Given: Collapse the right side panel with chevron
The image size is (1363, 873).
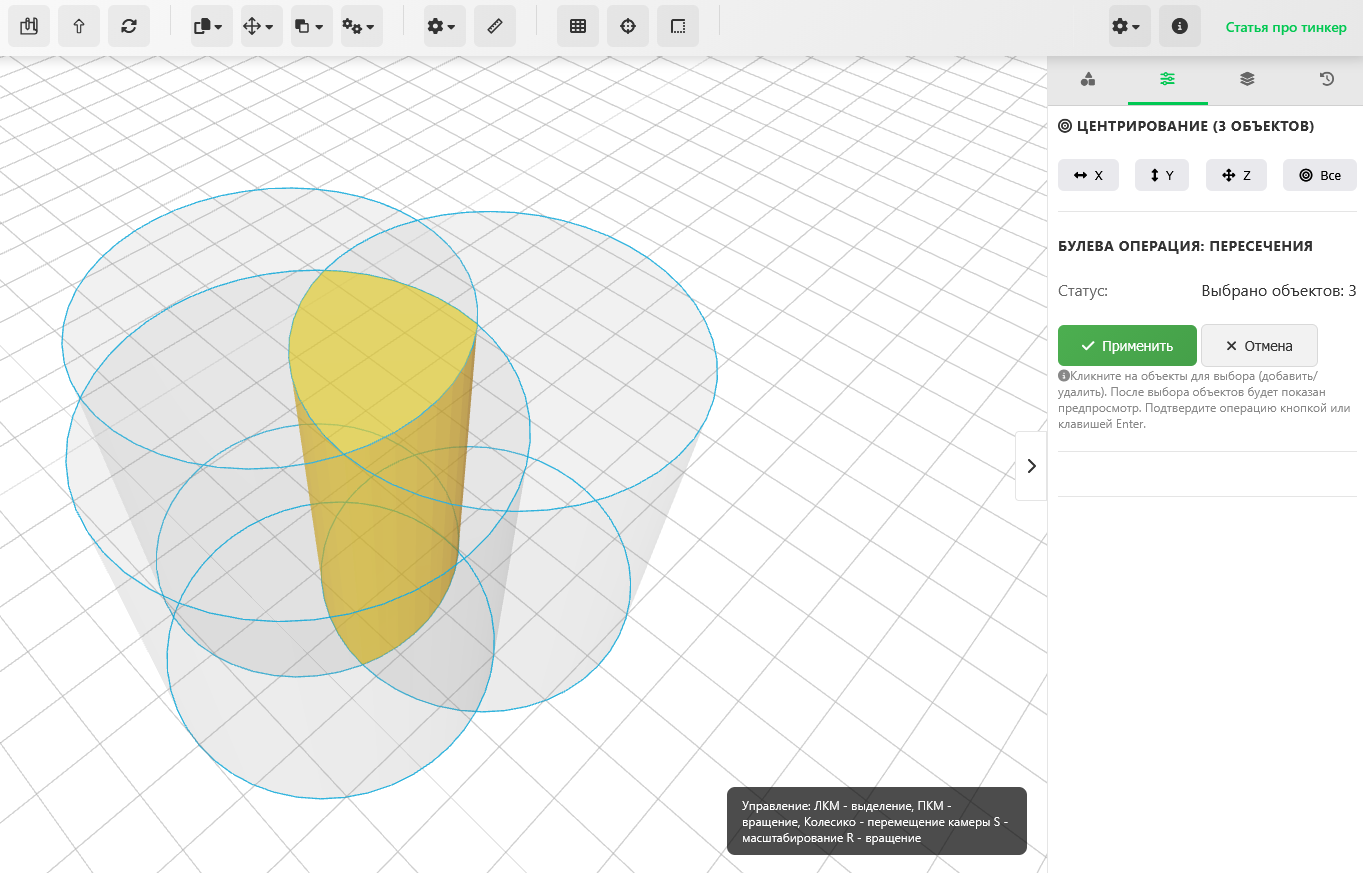Looking at the screenshot, I should [x=1031, y=466].
